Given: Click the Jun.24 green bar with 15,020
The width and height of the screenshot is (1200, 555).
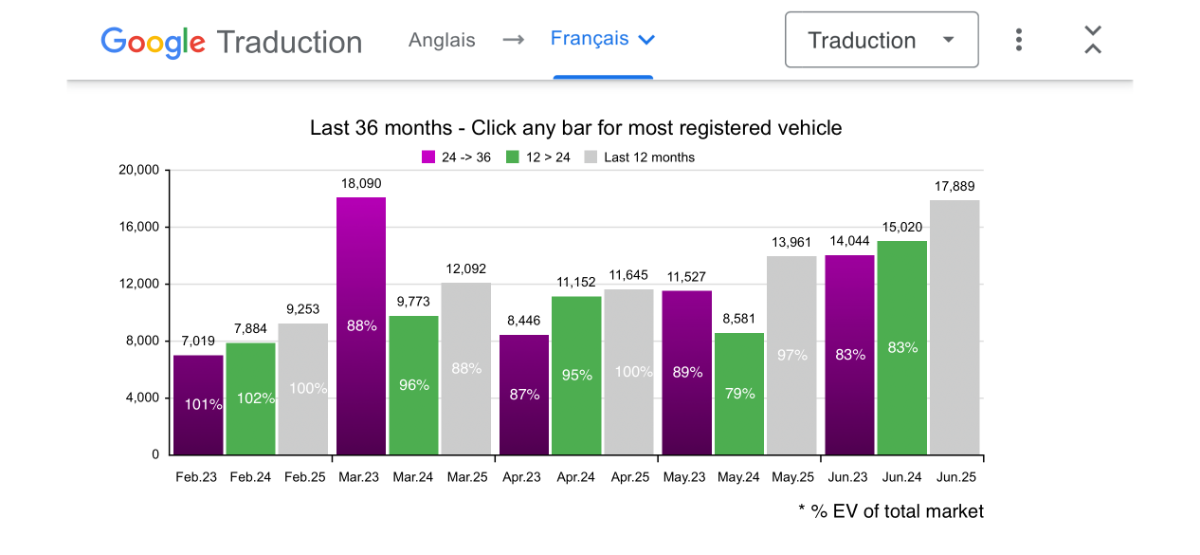Looking at the screenshot, I should [903, 348].
